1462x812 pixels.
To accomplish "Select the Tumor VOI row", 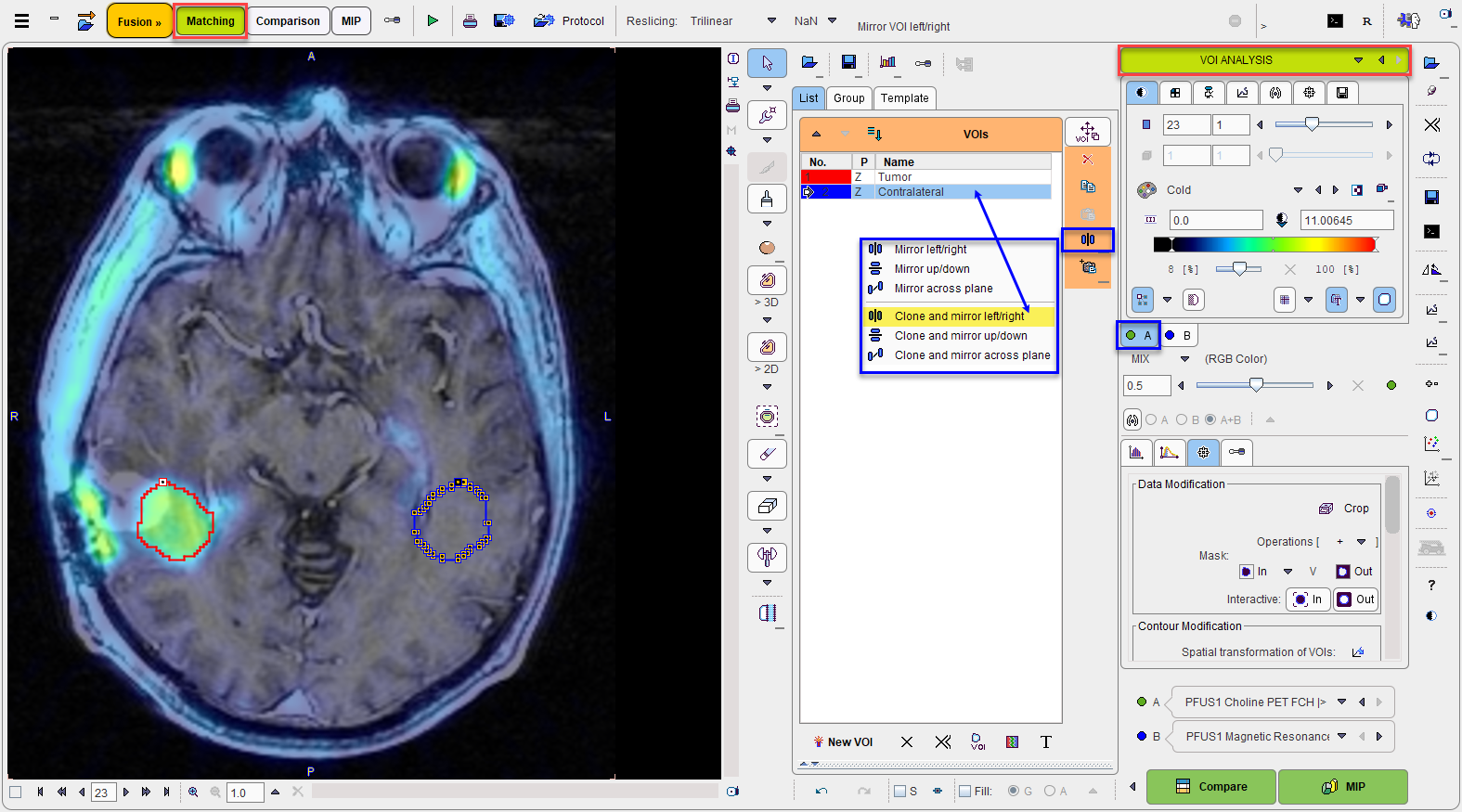I will pos(926,177).
